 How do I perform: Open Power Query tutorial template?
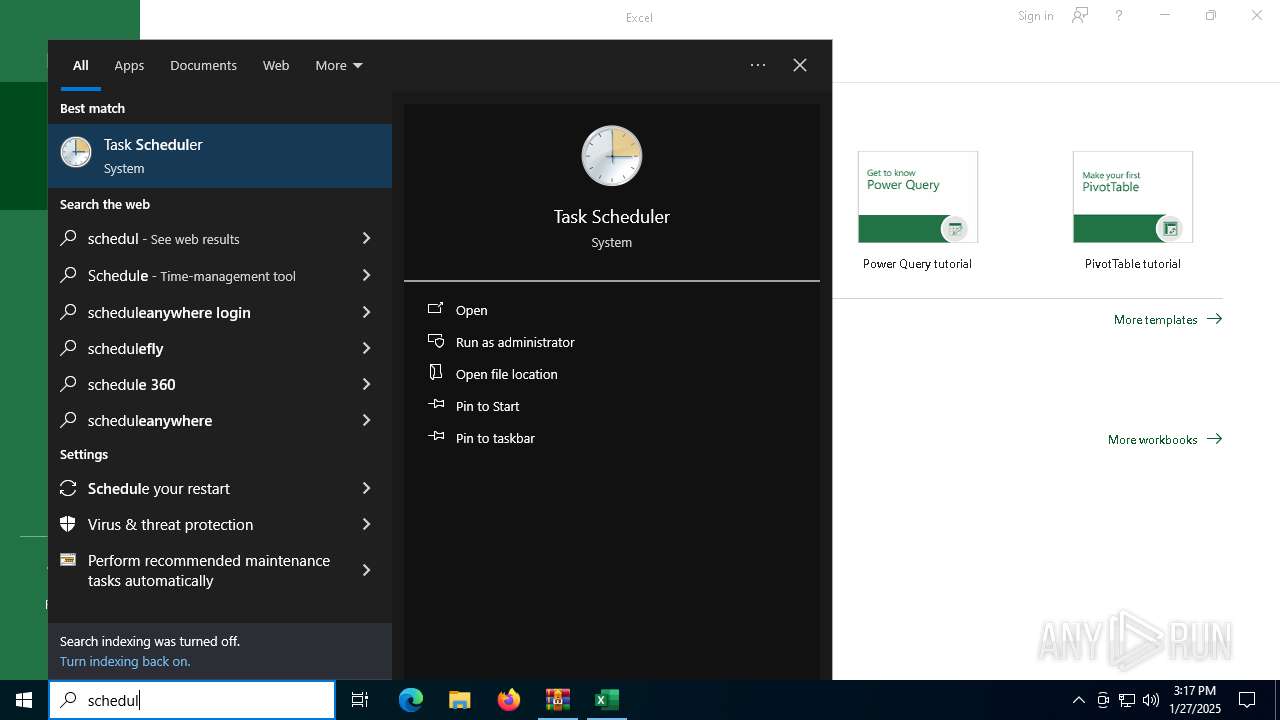(918, 197)
